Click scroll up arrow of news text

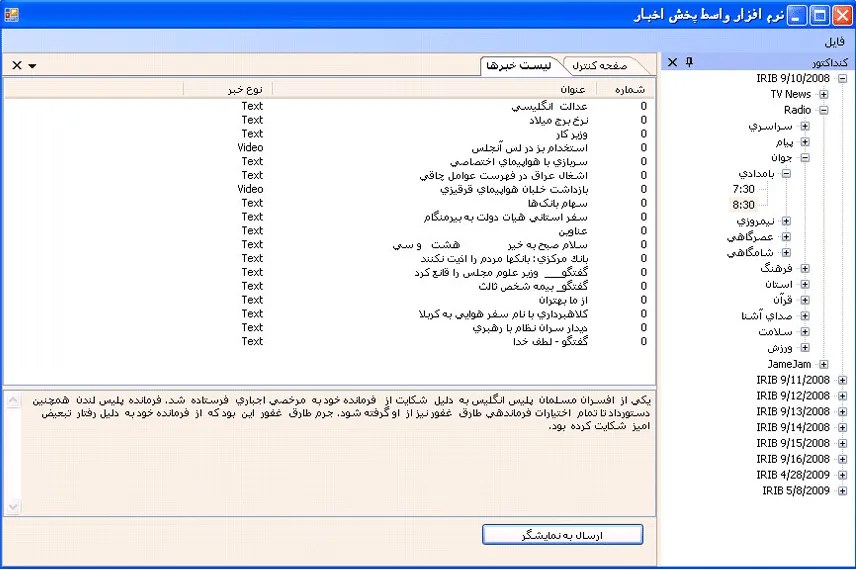(x=13, y=401)
